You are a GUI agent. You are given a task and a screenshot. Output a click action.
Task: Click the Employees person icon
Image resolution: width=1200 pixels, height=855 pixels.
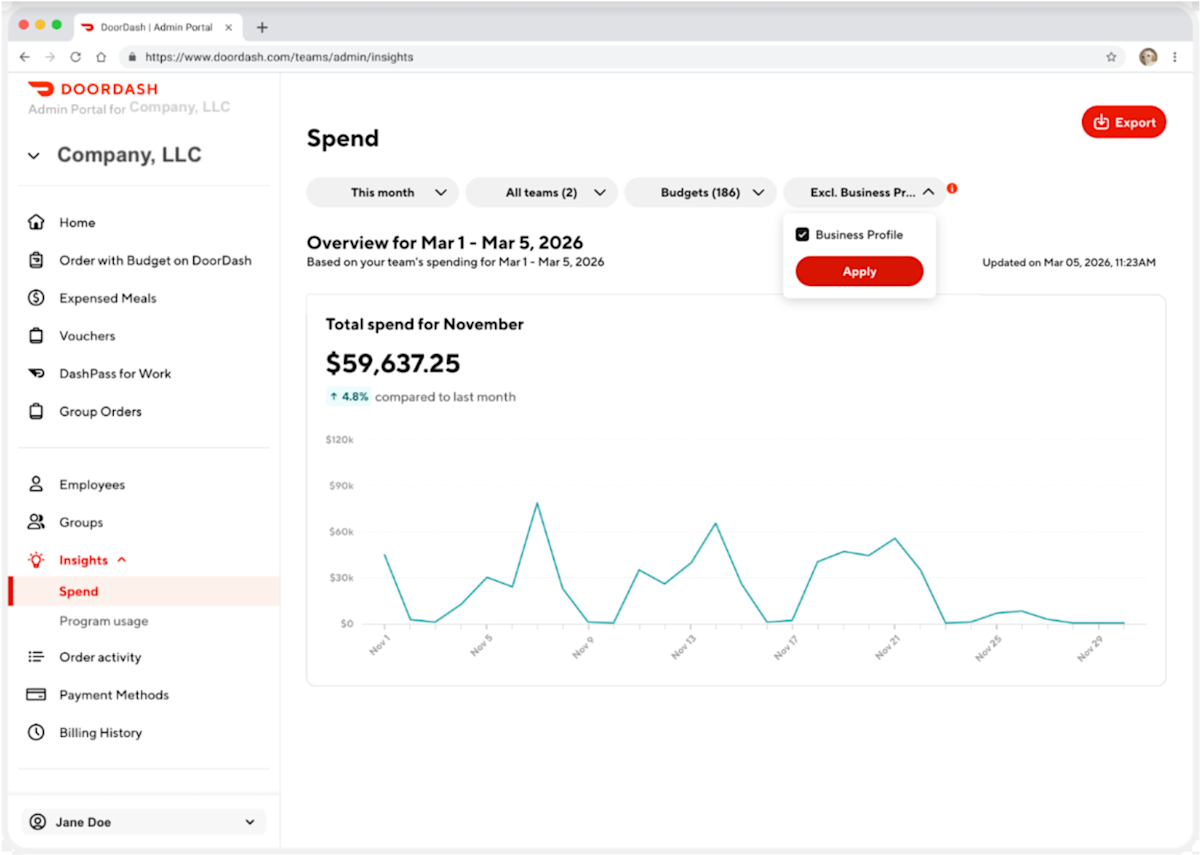click(x=36, y=485)
